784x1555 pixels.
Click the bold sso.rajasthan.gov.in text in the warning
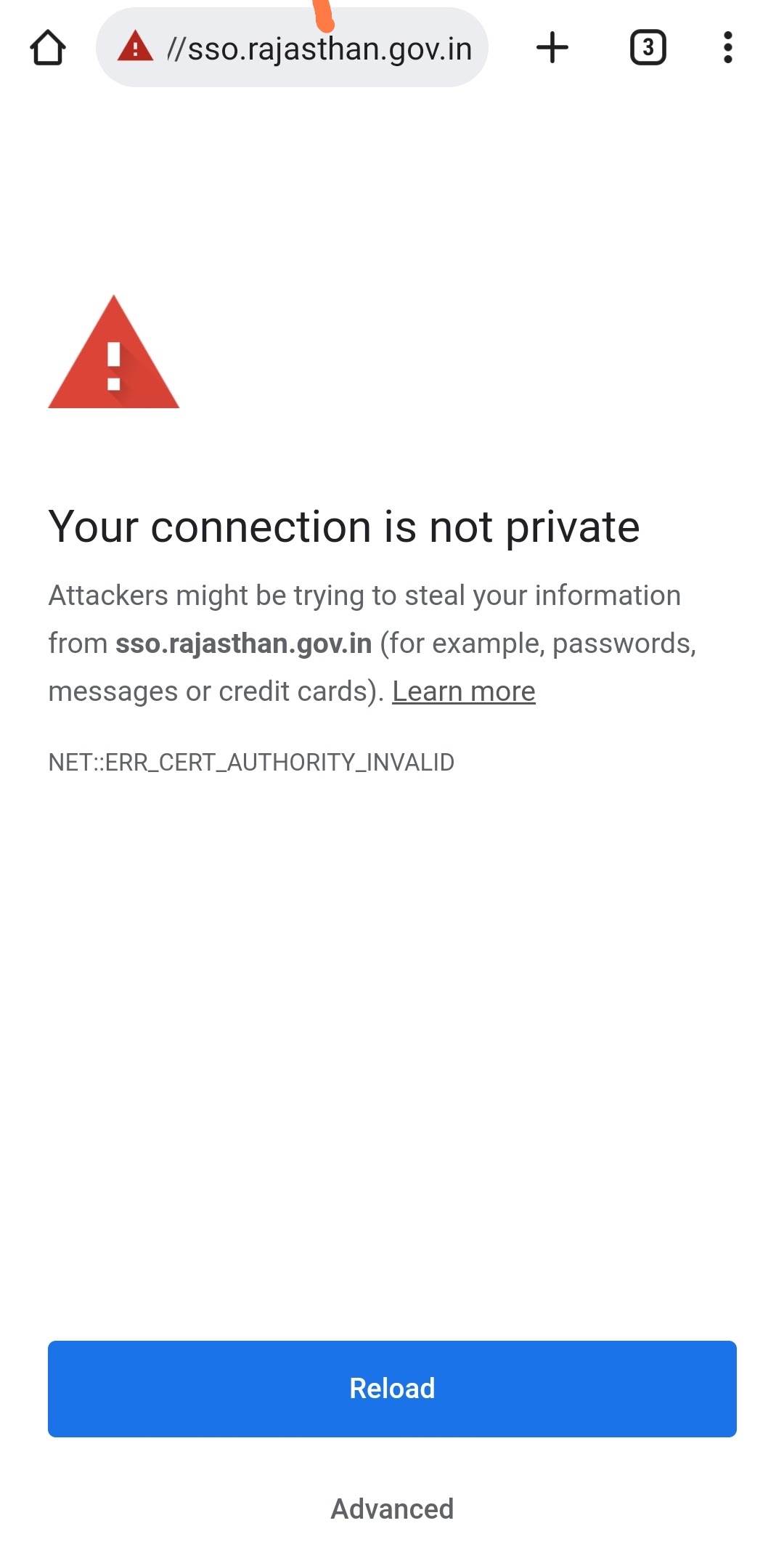(244, 644)
